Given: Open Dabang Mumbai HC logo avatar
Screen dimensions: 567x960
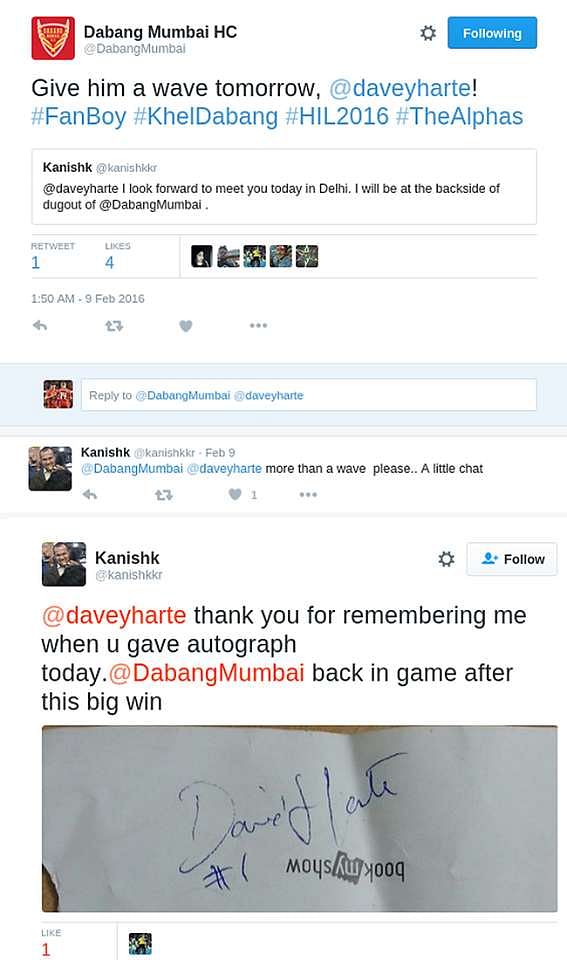Looking at the screenshot, I should [53, 38].
